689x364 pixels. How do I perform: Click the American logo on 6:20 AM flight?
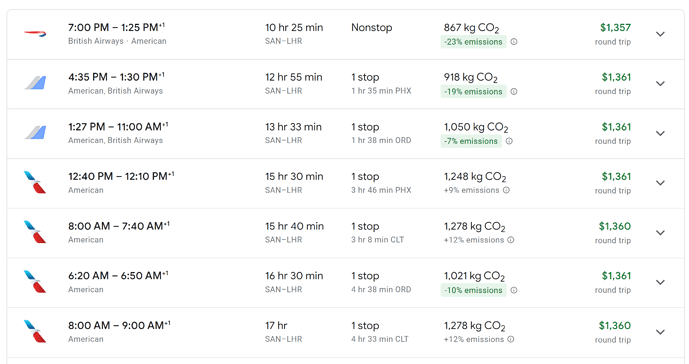35,282
